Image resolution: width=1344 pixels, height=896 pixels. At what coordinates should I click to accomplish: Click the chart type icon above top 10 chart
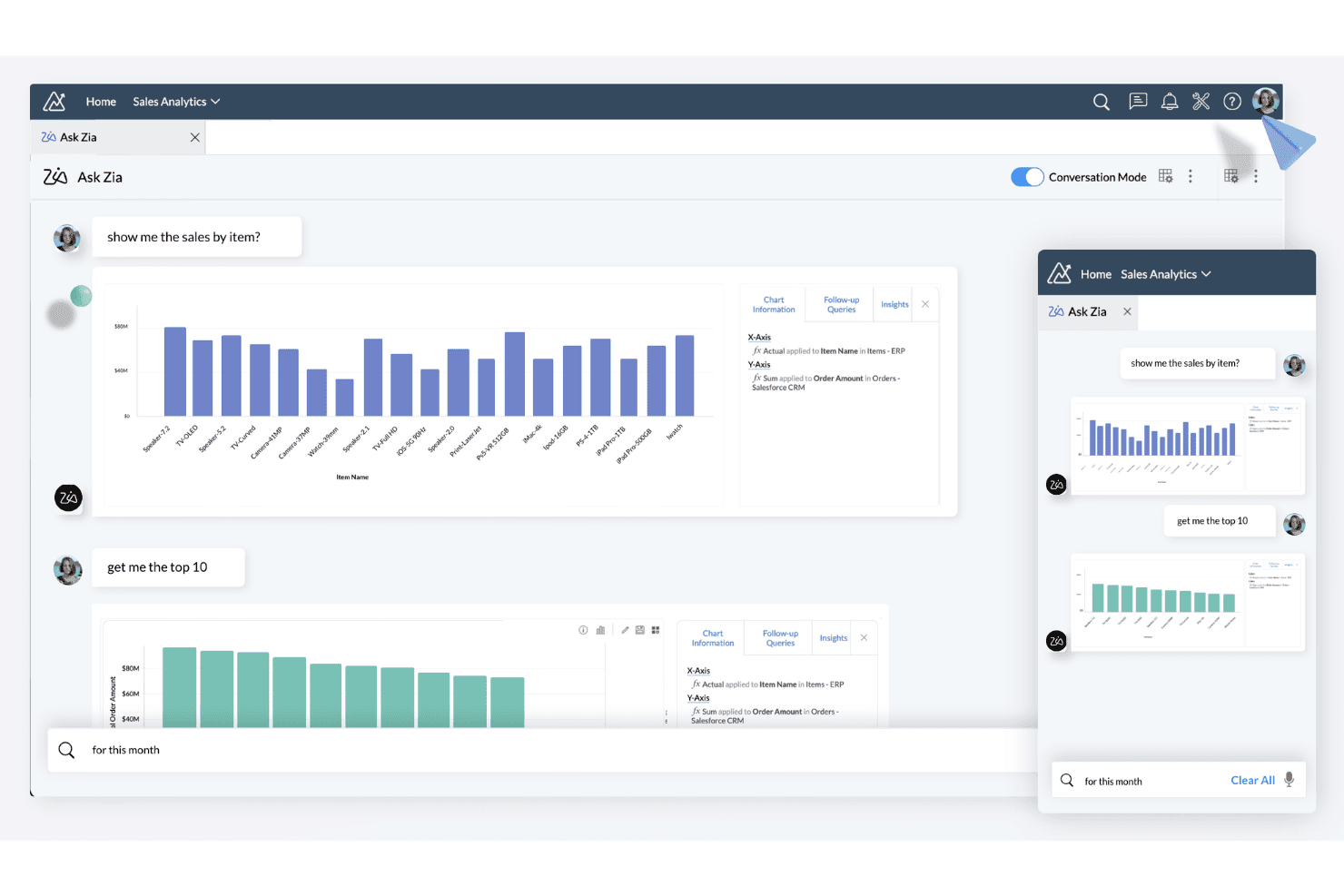[x=600, y=630]
